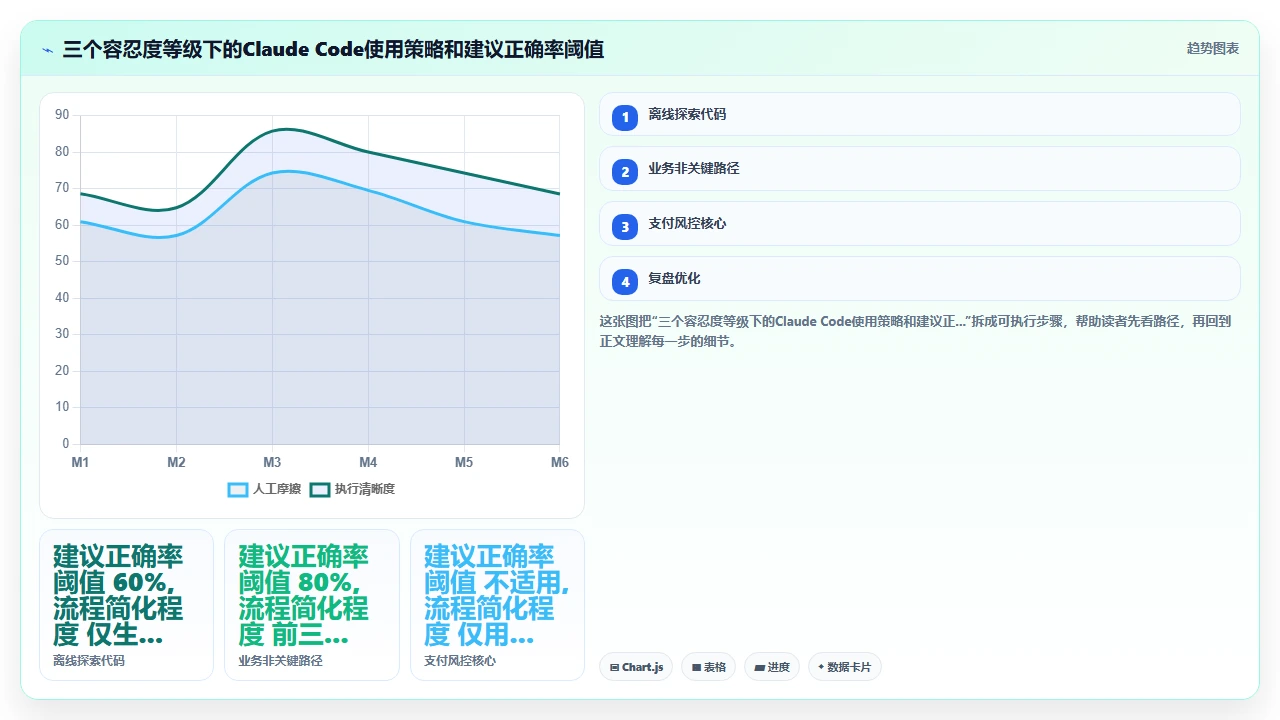Click the sparkle icon in 数据卡片 tag

(821, 667)
